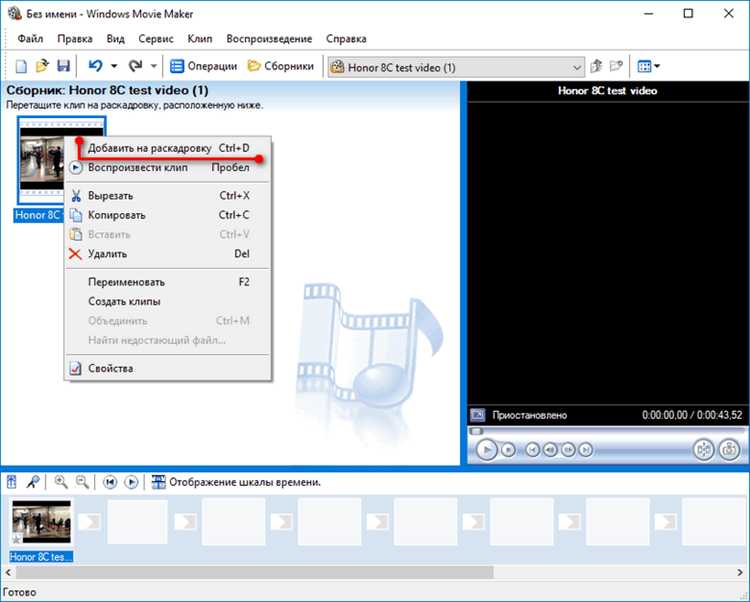750x602 pixels.
Task: Open project using folder icon in toolbar
Action: (42, 66)
